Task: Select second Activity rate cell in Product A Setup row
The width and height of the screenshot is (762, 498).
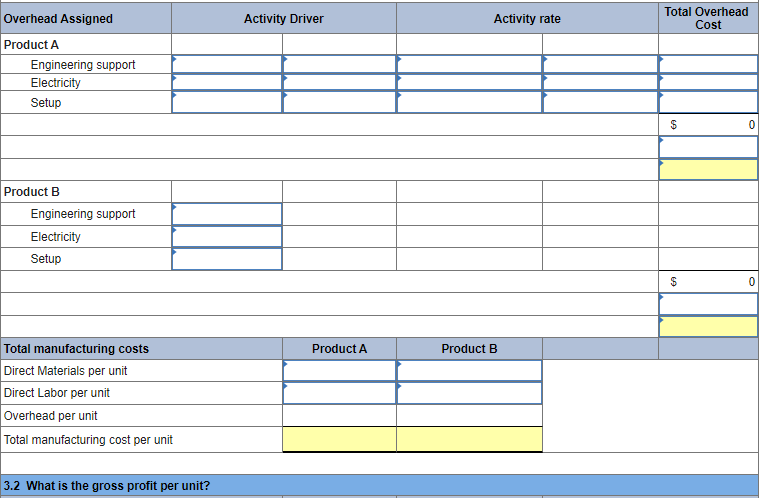Action: point(601,102)
